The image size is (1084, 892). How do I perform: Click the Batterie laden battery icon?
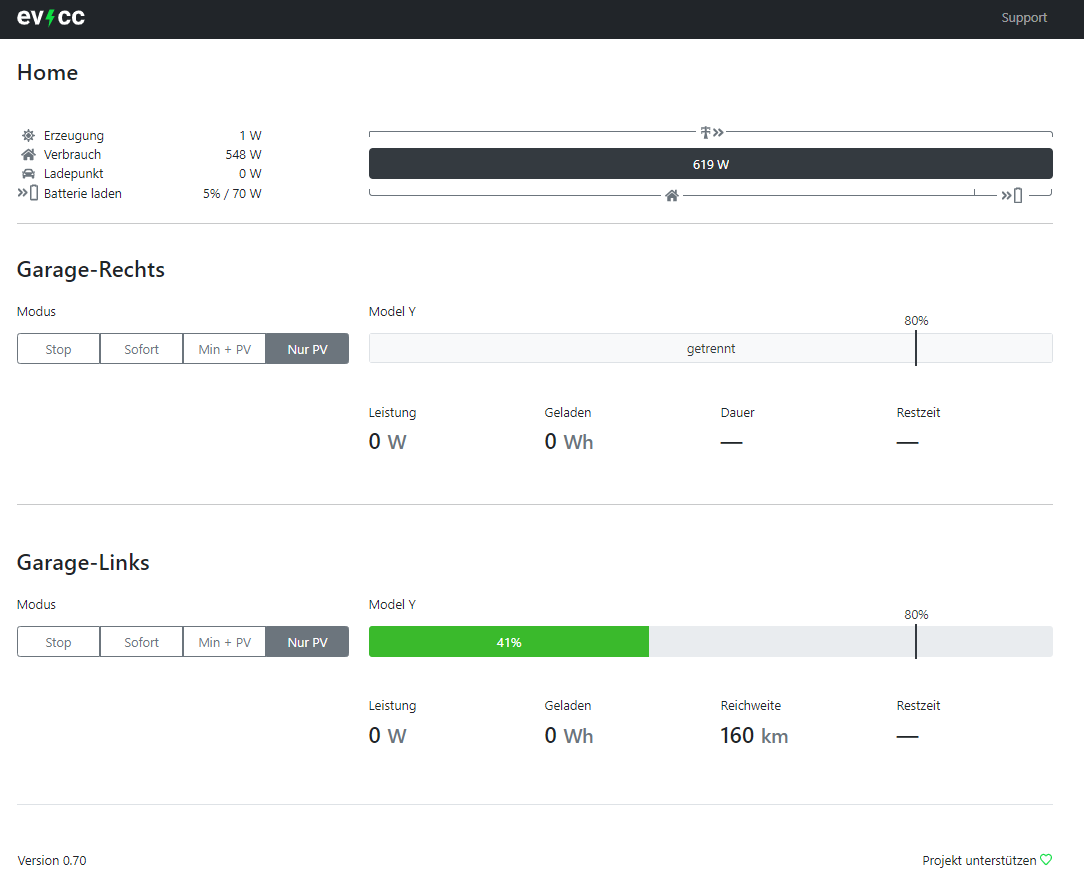click(x=28, y=193)
